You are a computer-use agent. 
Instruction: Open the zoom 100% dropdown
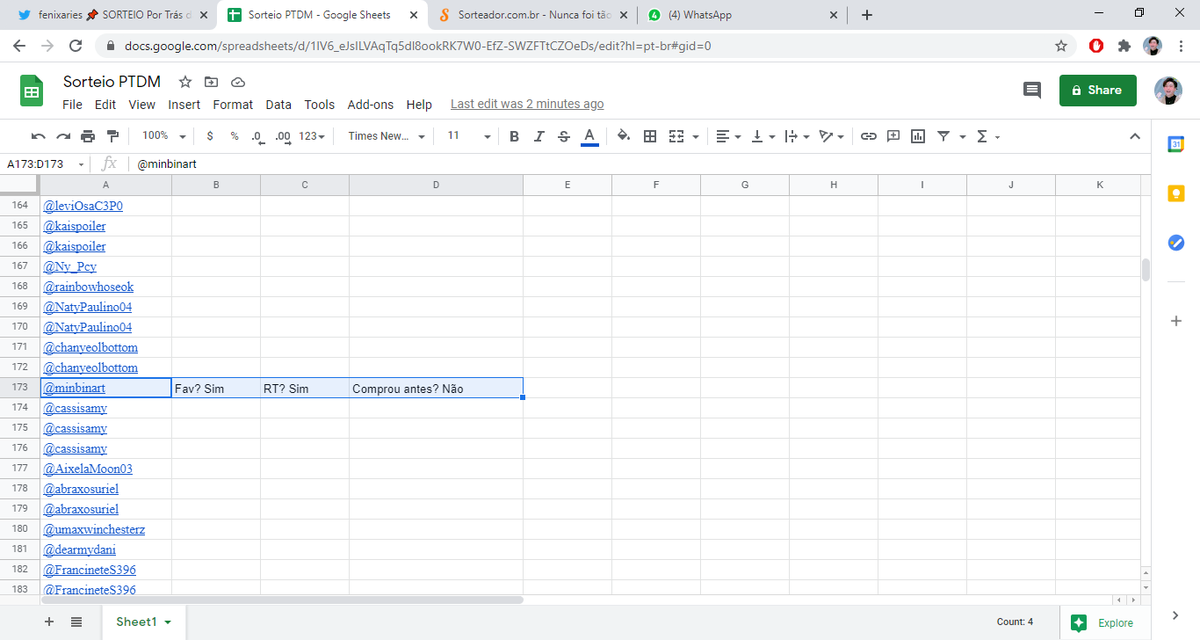(164, 136)
